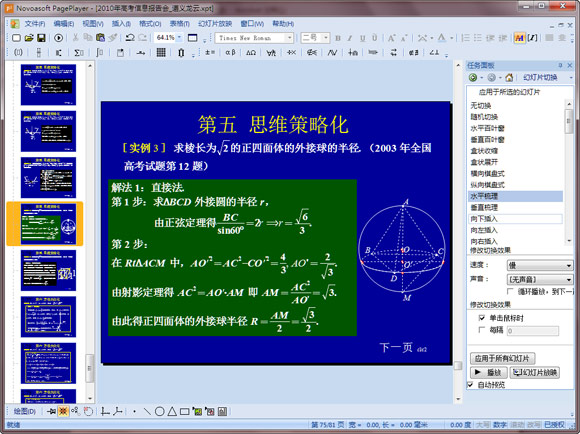
Task: Insert table grid icon in formula toolbar
Action: pyautogui.click(x=161, y=53)
